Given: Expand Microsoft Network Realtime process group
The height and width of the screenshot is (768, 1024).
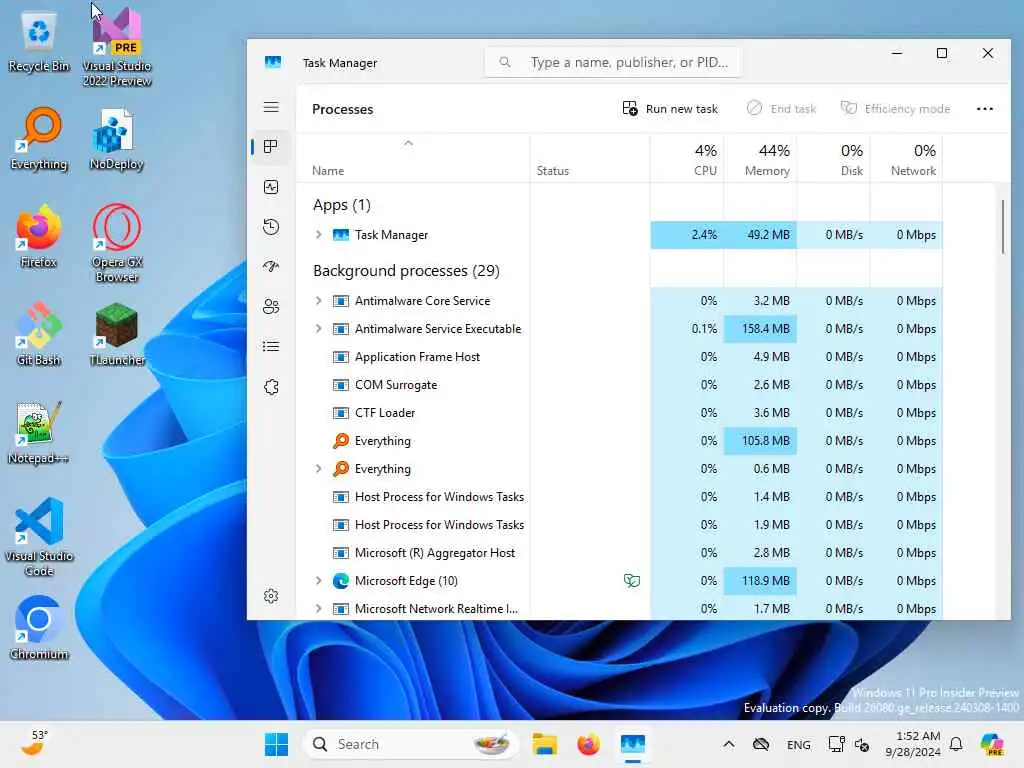Looking at the screenshot, I should pyautogui.click(x=319, y=608).
